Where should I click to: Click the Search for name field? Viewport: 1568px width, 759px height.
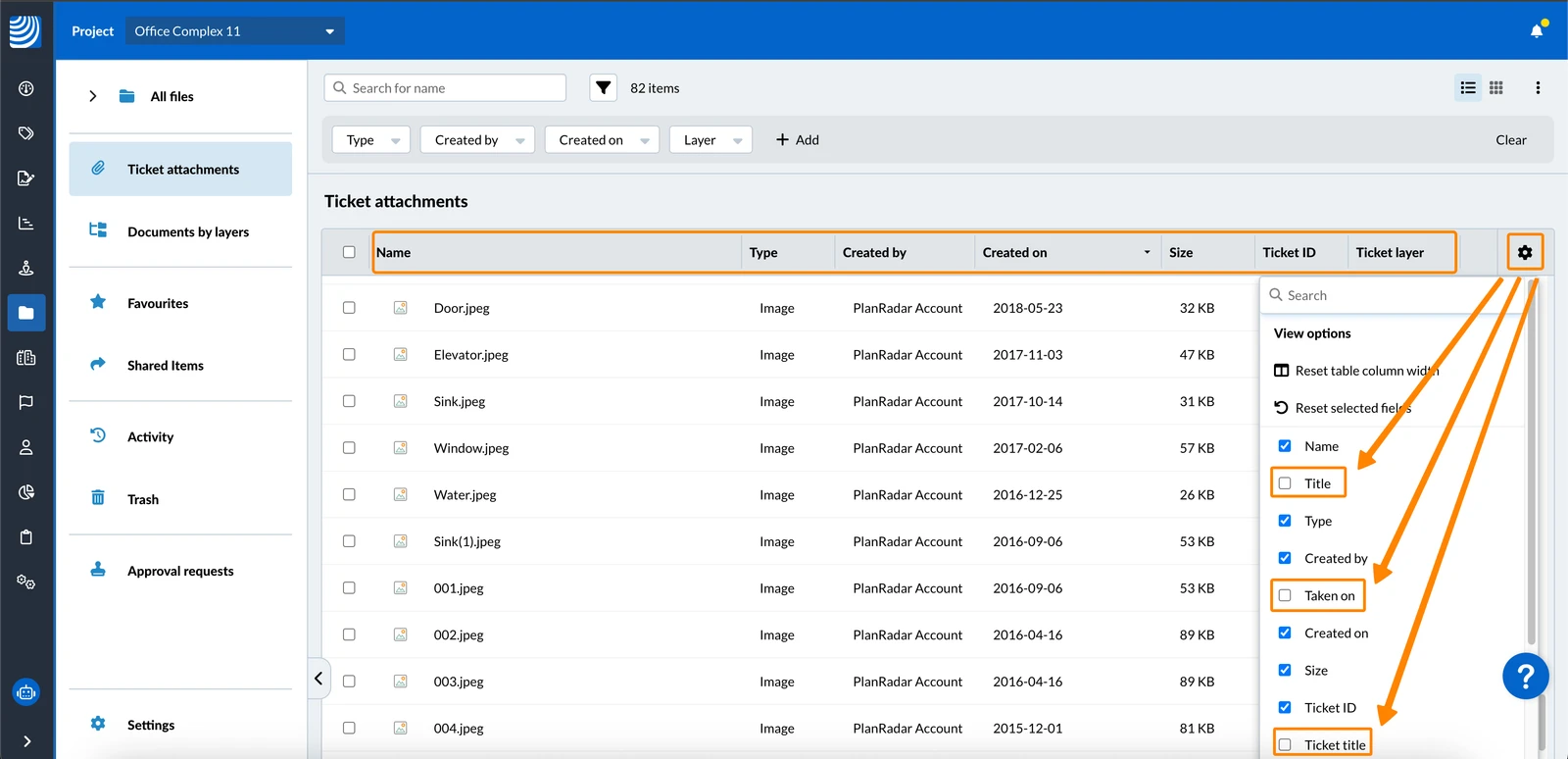point(445,87)
